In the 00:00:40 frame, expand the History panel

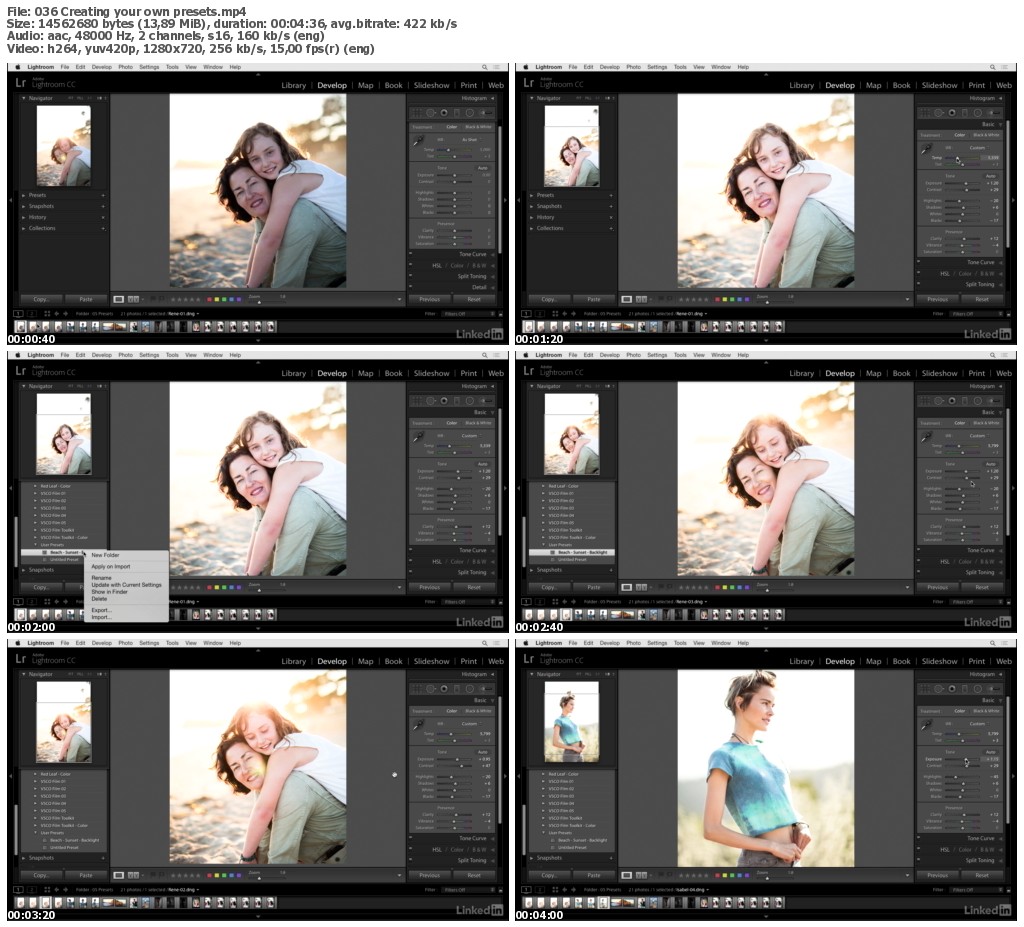coord(24,218)
